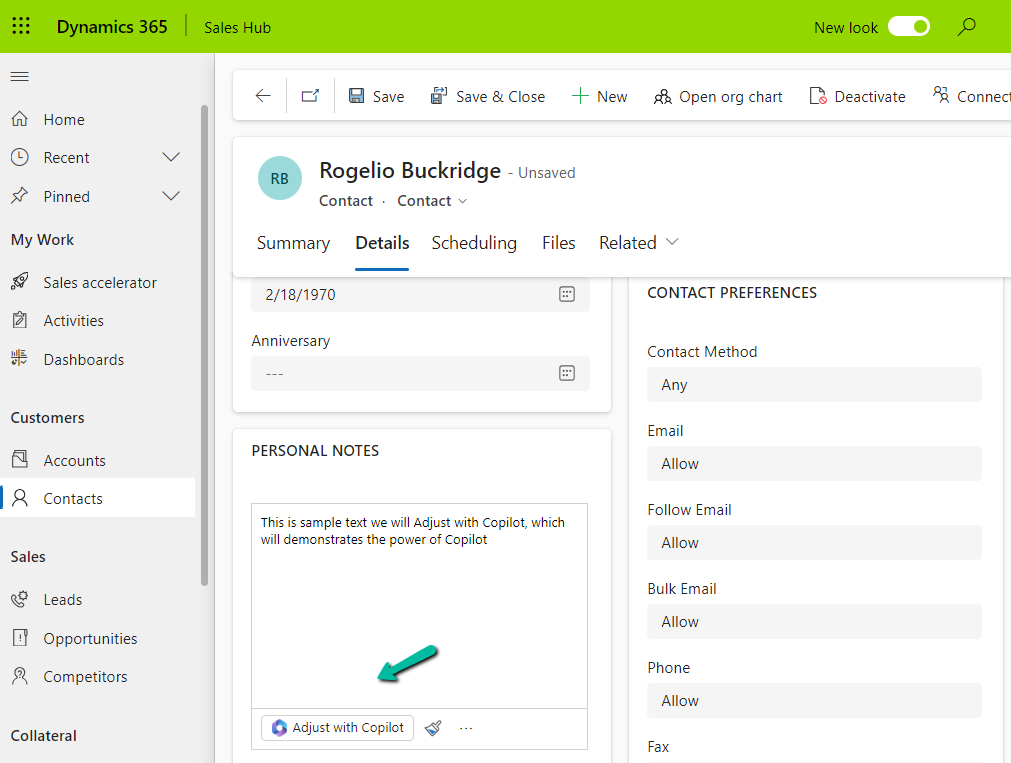The height and width of the screenshot is (763, 1011).
Task: Click the search magnifier icon
Action: [966, 27]
